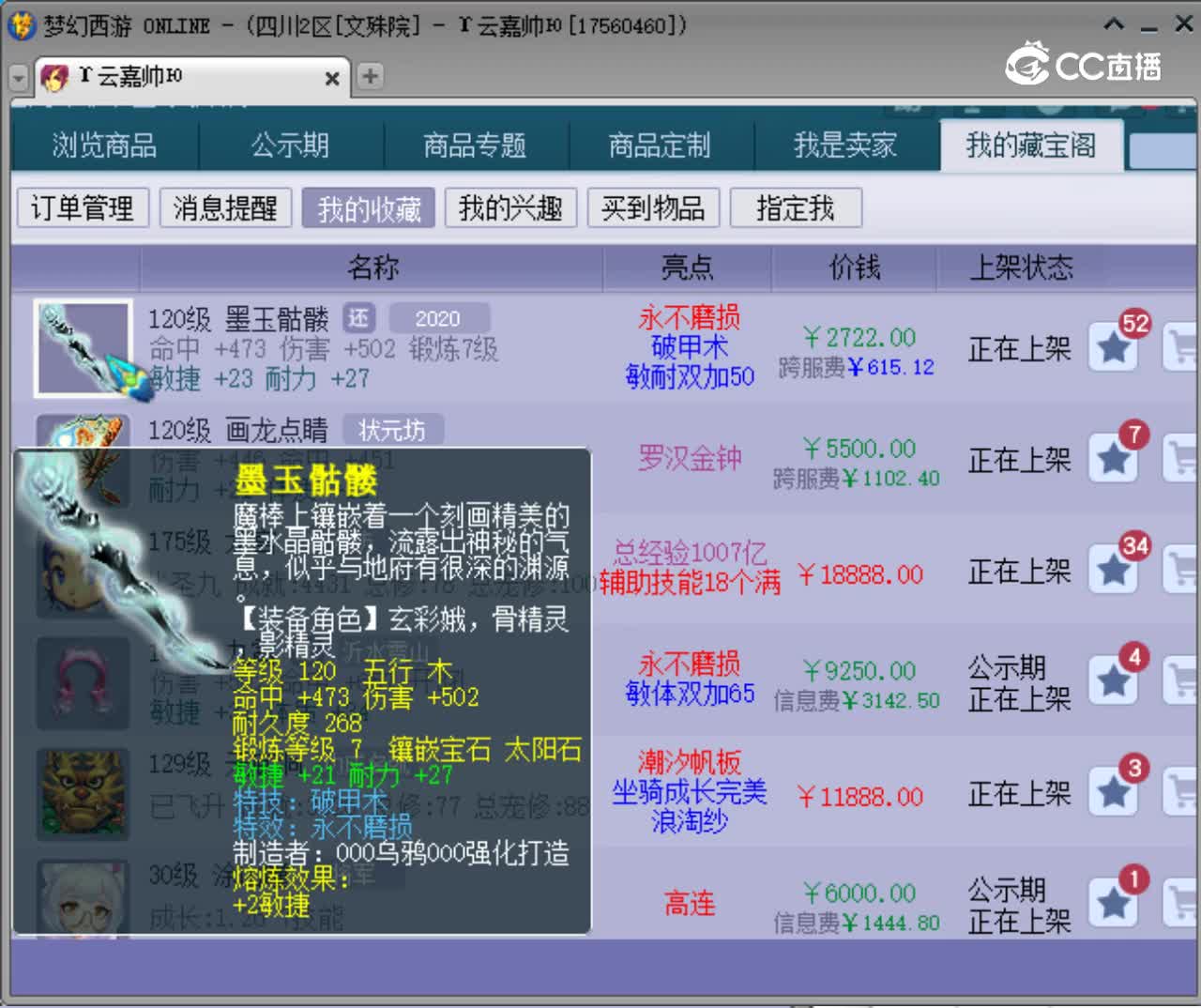This screenshot has height=1008, width=1201.
Task: Click the 状元坊 tag on 画龙点睛
Action: point(392,430)
